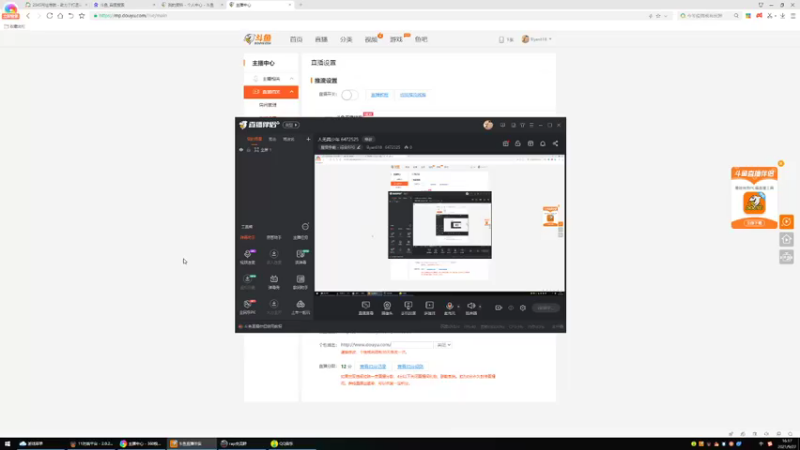The width and height of the screenshot is (800, 450).
Task: Select the screen capture source icon in companion toolbar
Action: (x=366, y=305)
